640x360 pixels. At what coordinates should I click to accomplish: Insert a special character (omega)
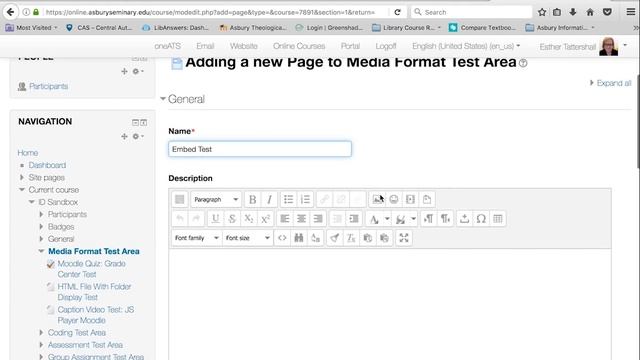pos(481,218)
